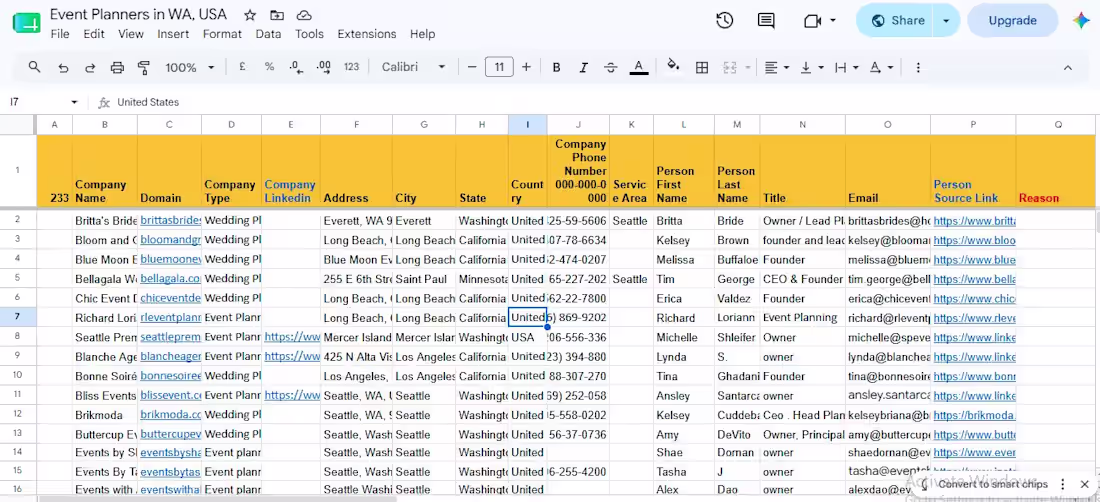The image size is (1100, 502).
Task: Decrease font size minus button
Action: [x=472, y=67]
